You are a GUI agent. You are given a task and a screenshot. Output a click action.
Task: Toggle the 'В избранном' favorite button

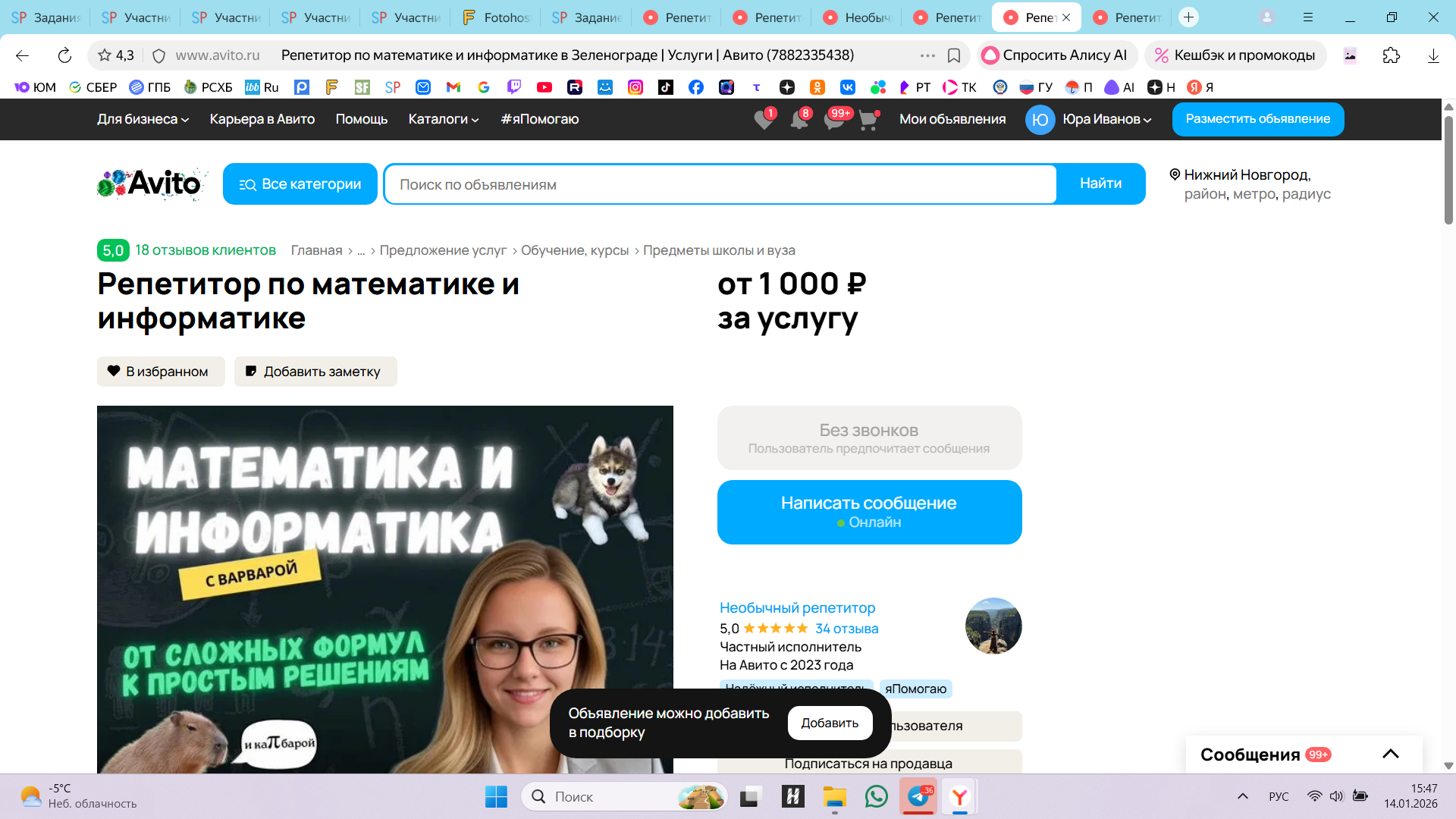point(161,372)
